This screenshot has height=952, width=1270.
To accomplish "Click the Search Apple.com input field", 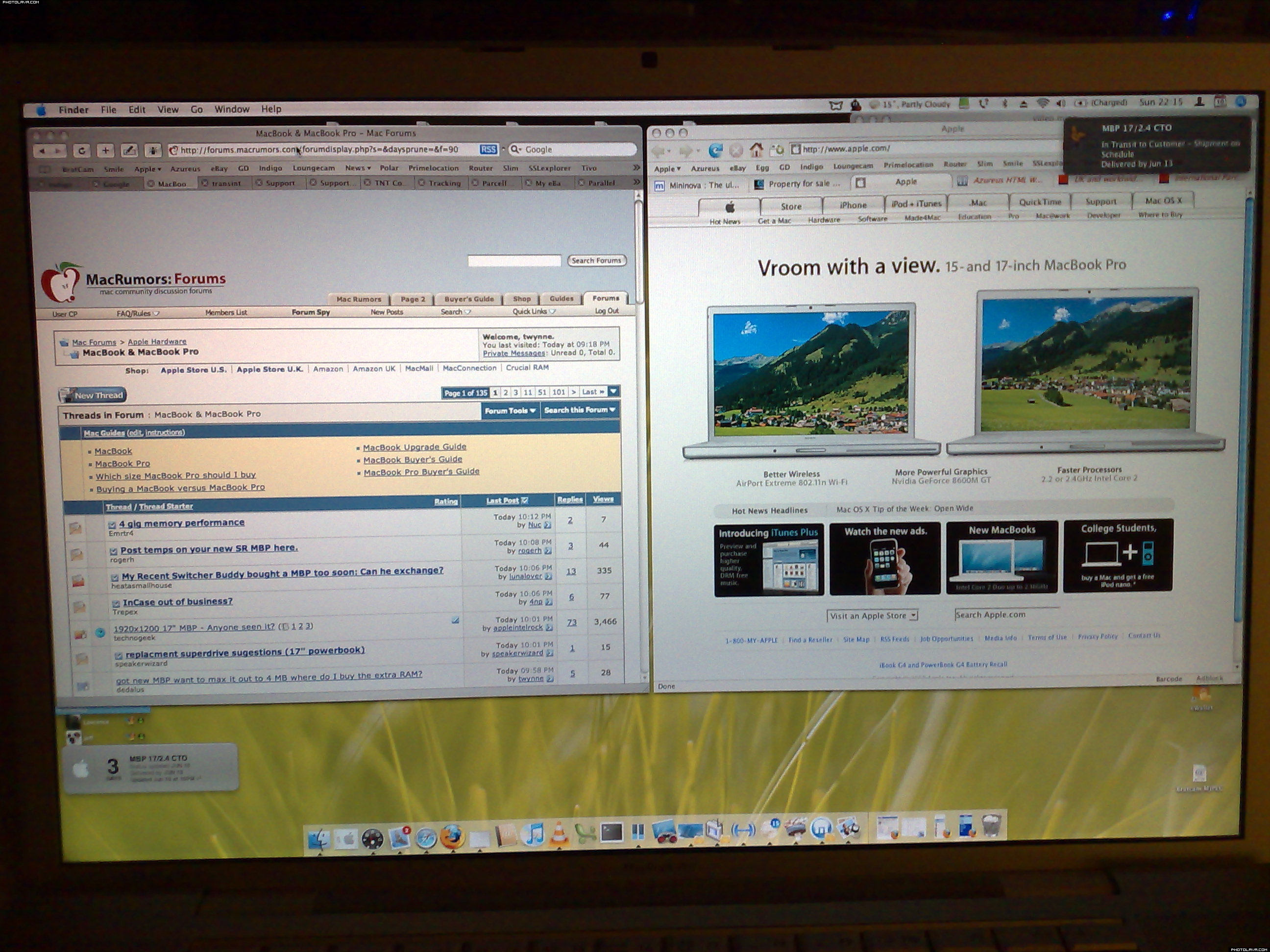I will 1006,615.
